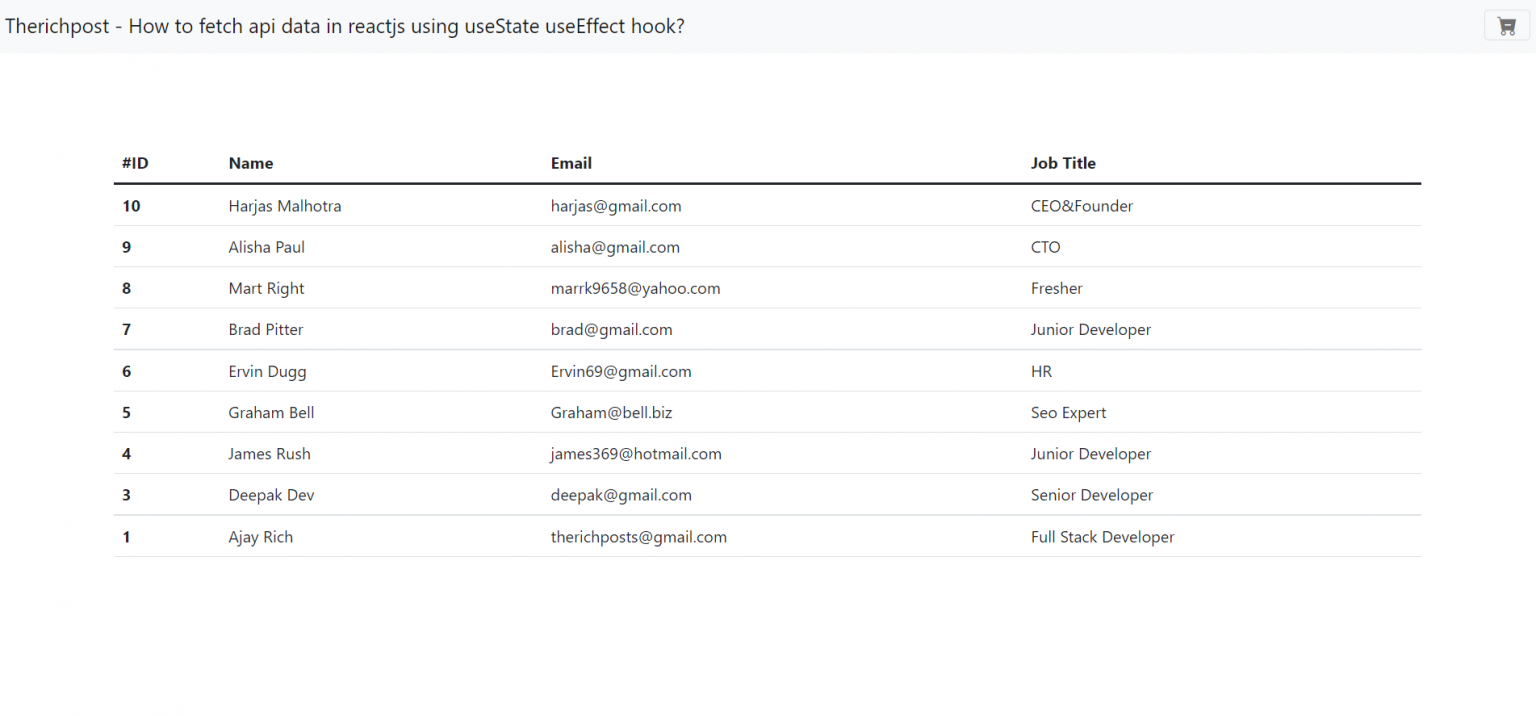Click Junior Developer in James Rush row
1536x716 pixels.
click(x=1091, y=453)
